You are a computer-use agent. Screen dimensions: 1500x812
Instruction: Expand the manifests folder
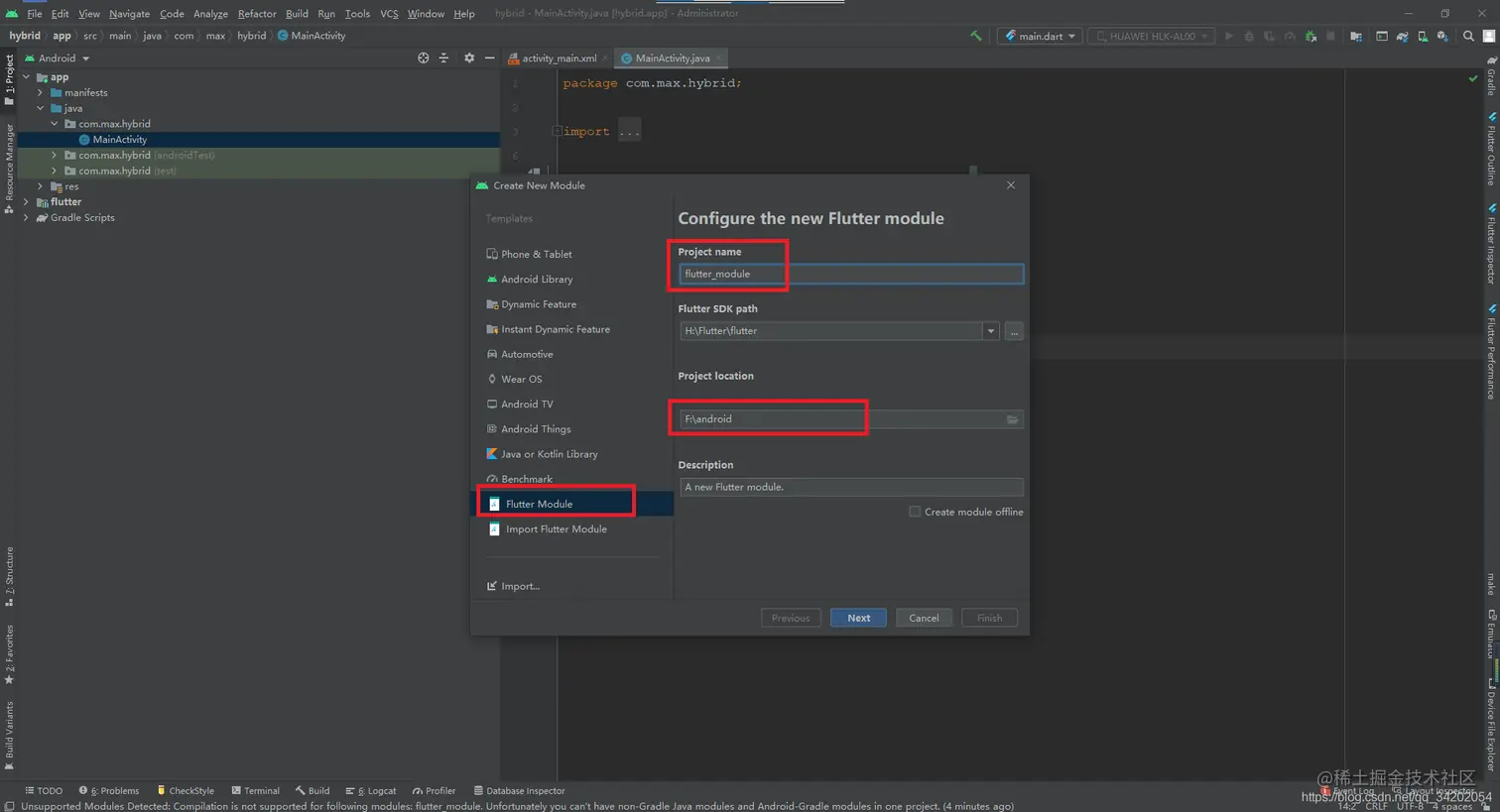coord(41,93)
